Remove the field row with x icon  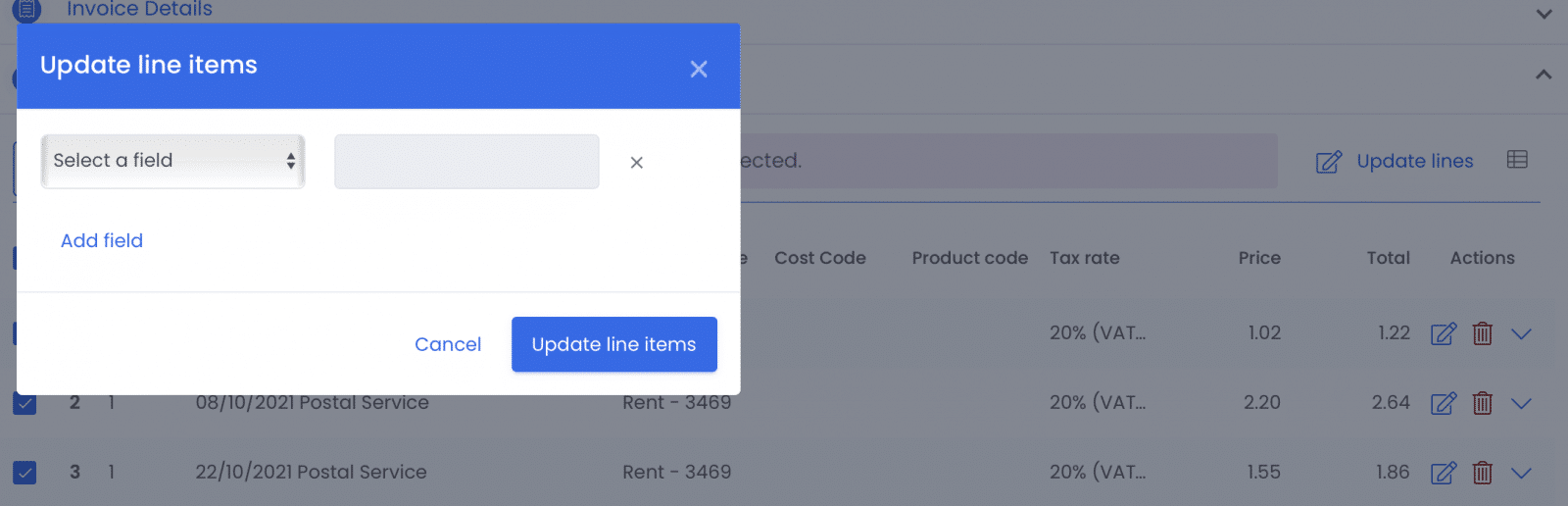click(x=637, y=163)
